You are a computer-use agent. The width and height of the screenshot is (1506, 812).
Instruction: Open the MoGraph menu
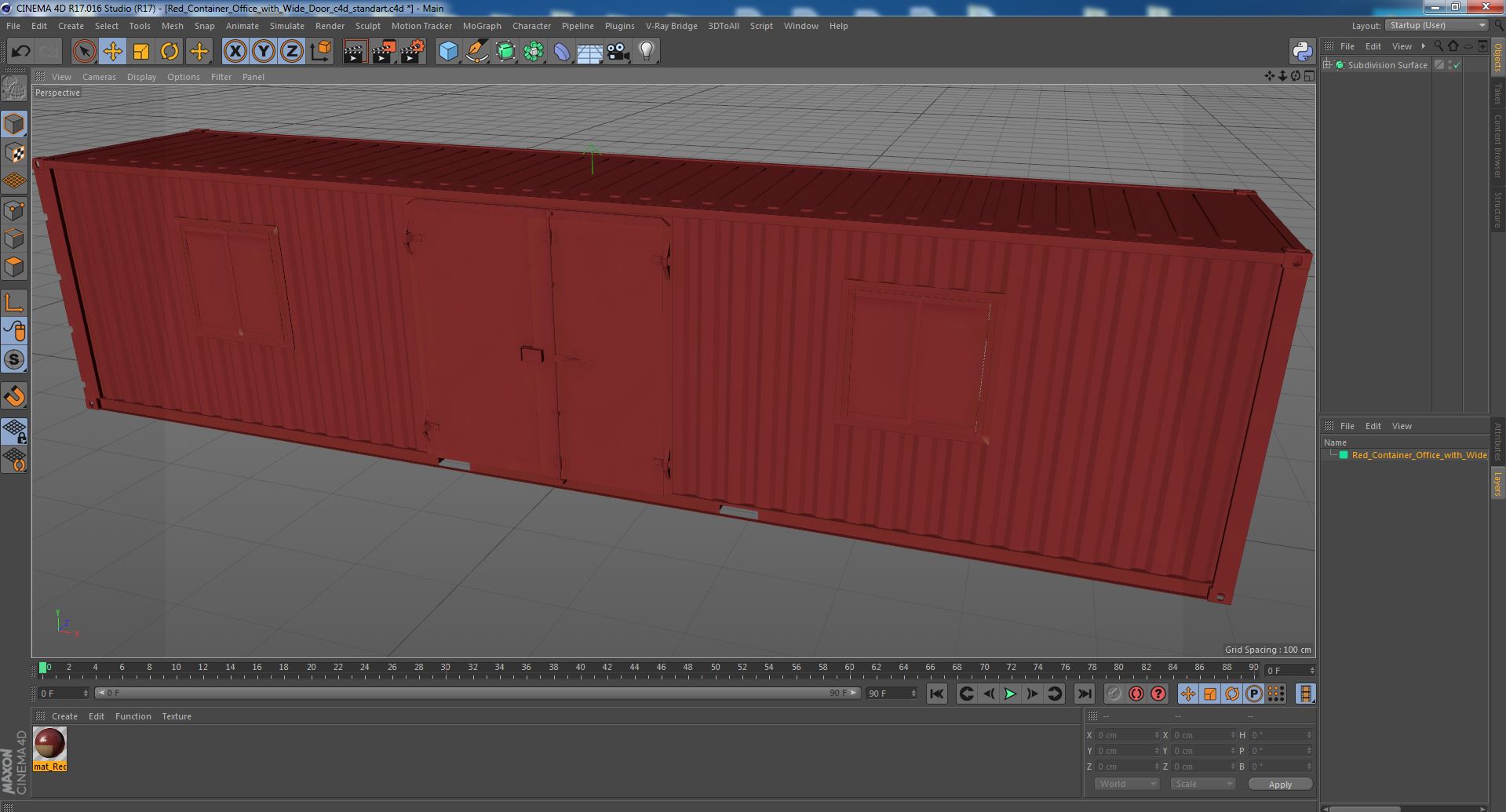pyautogui.click(x=482, y=26)
